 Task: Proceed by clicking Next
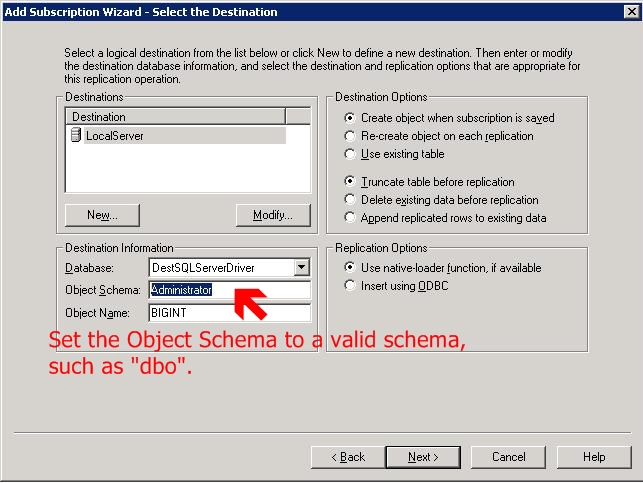pyautogui.click(x=422, y=457)
